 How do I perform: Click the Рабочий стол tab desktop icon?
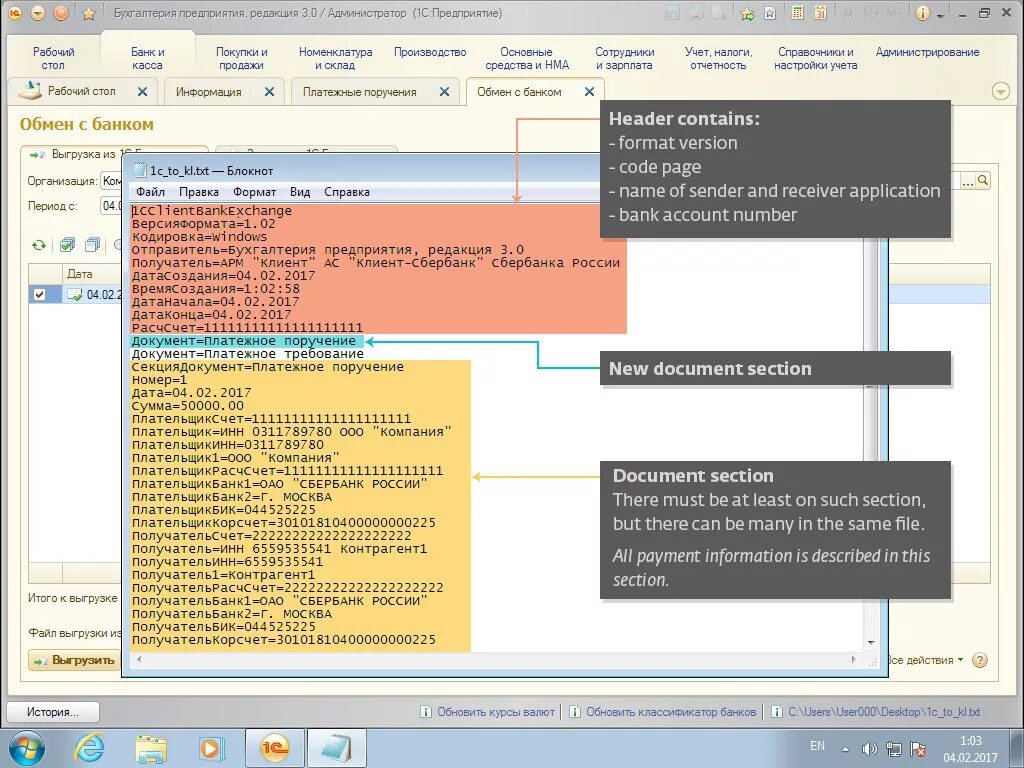coord(29,91)
